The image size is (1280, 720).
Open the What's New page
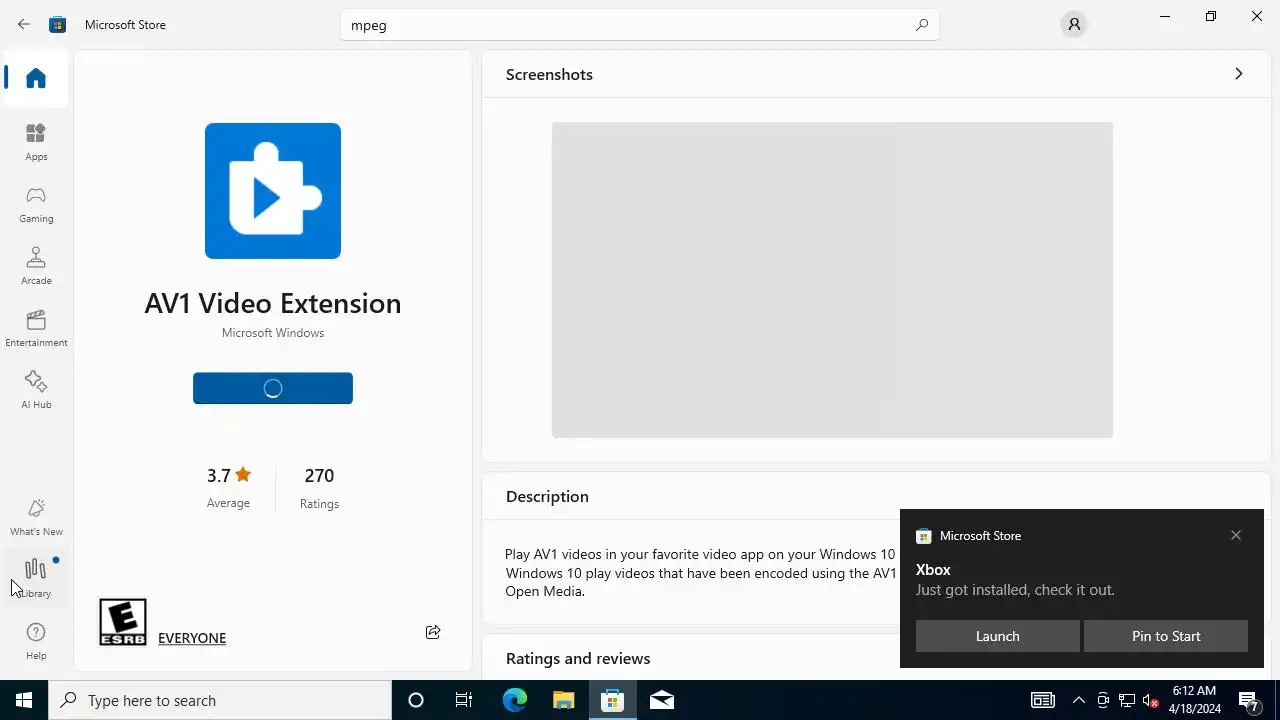pos(36,517)
